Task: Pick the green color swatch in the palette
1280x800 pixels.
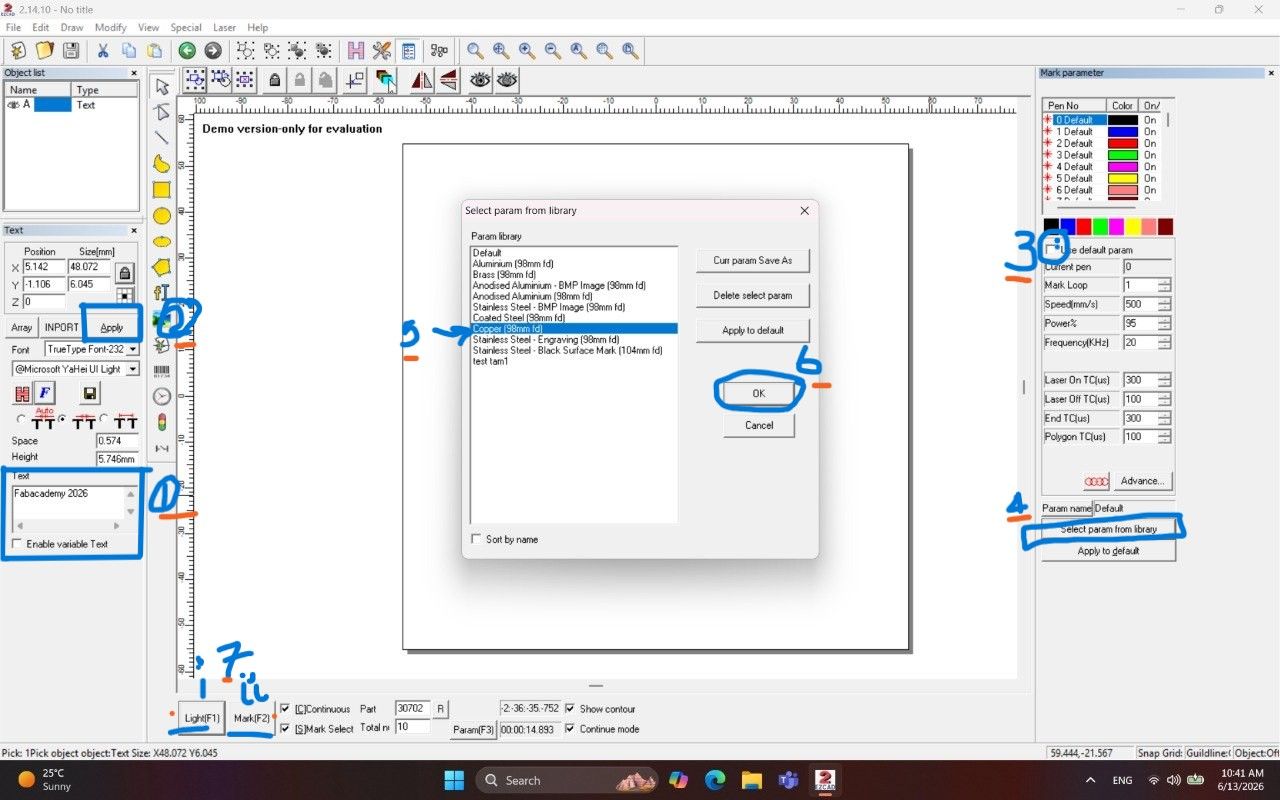Action: coord(1100,227)
